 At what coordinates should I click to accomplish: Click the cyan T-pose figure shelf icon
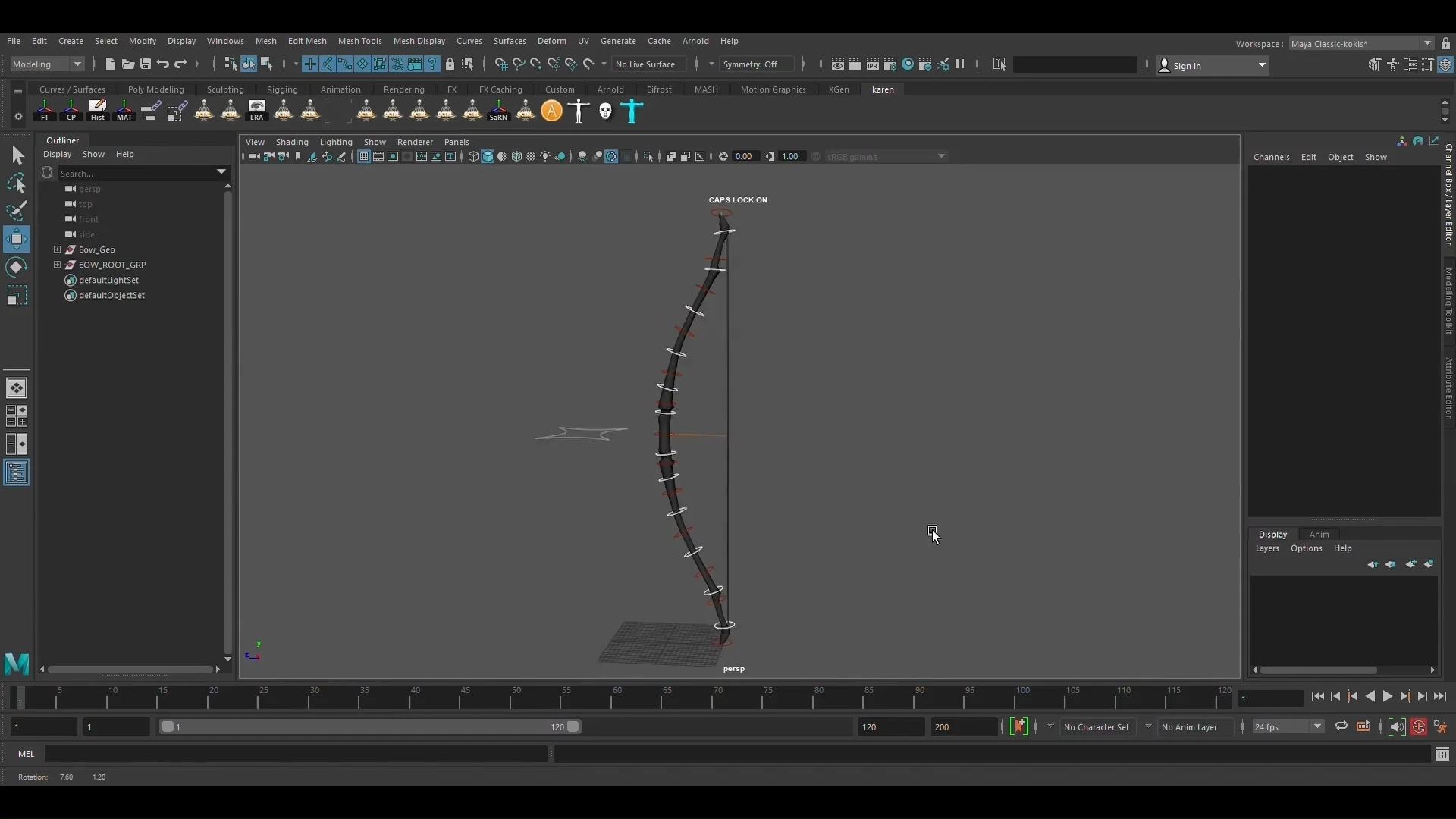click(x=632, y=111)
